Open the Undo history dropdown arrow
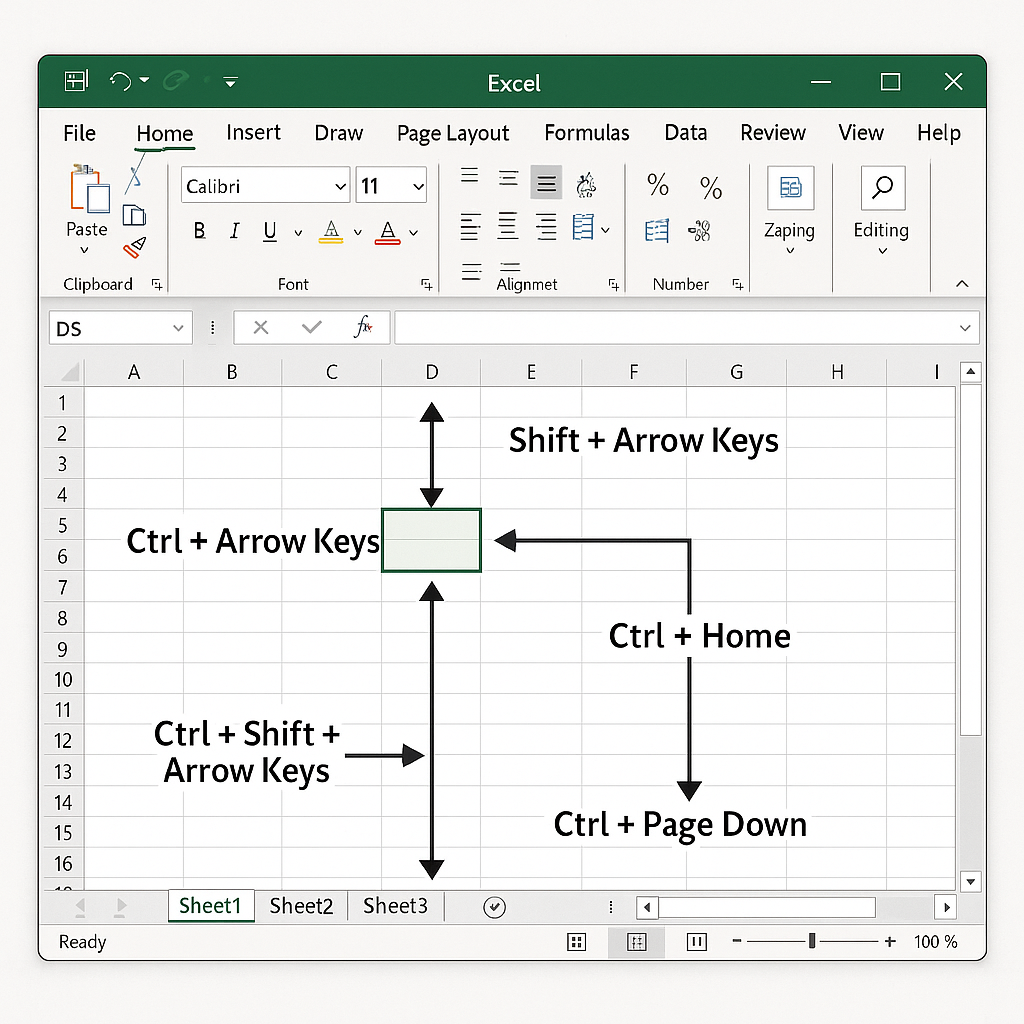Viewport: 1024px width, 1024px height. [x=144, y=80]
